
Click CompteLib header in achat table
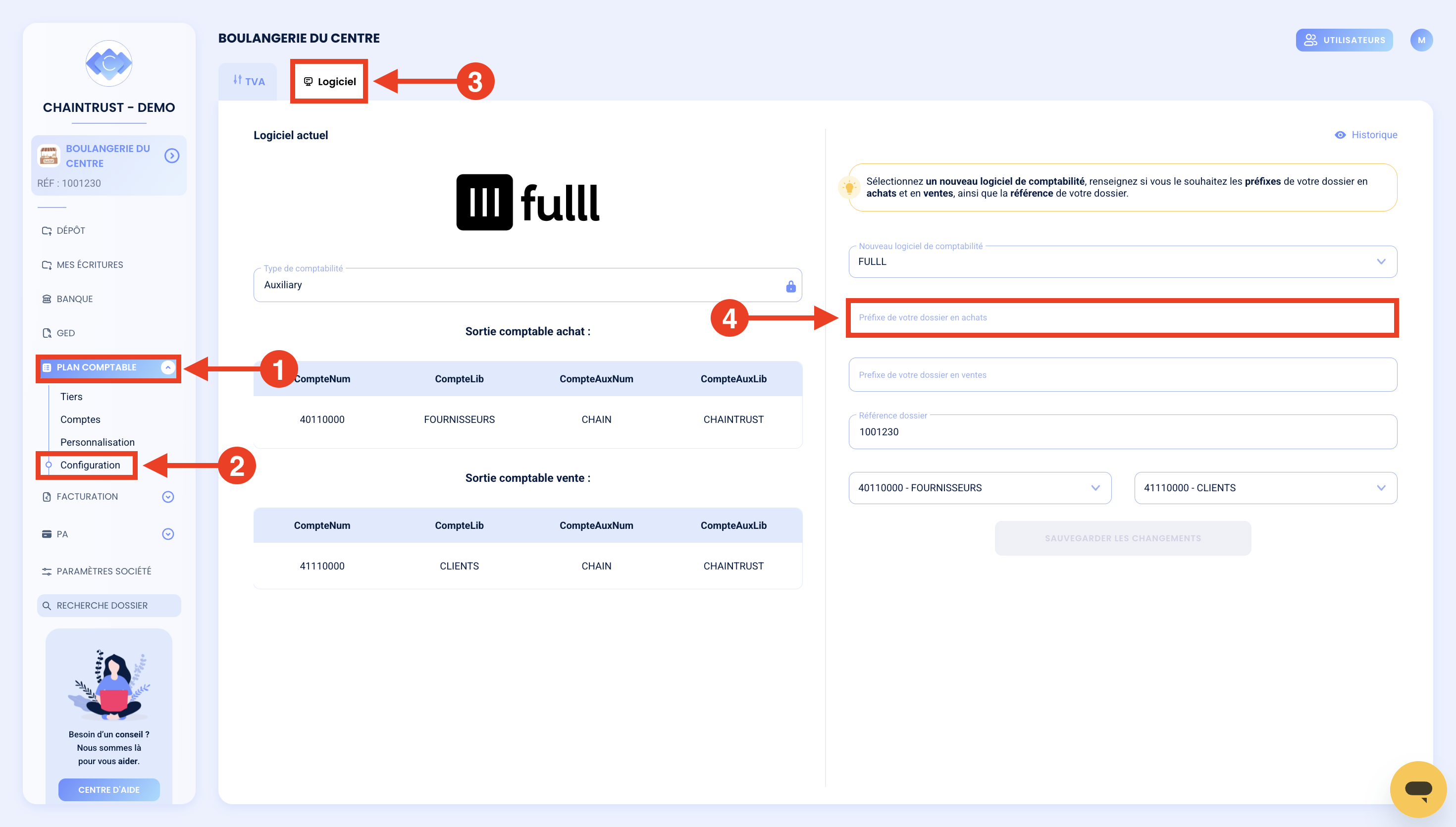tap(459, 379)
